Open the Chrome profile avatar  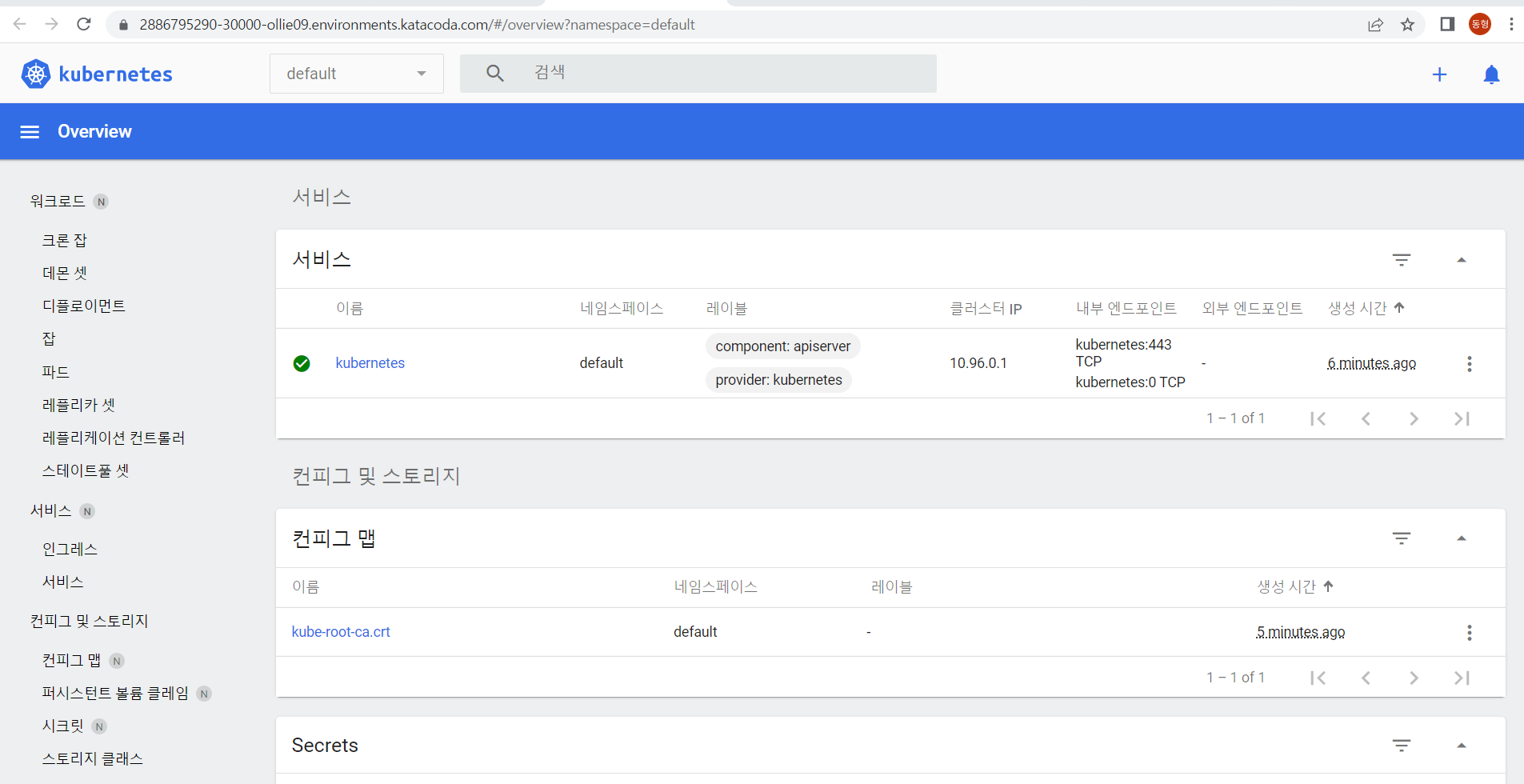1480,24
